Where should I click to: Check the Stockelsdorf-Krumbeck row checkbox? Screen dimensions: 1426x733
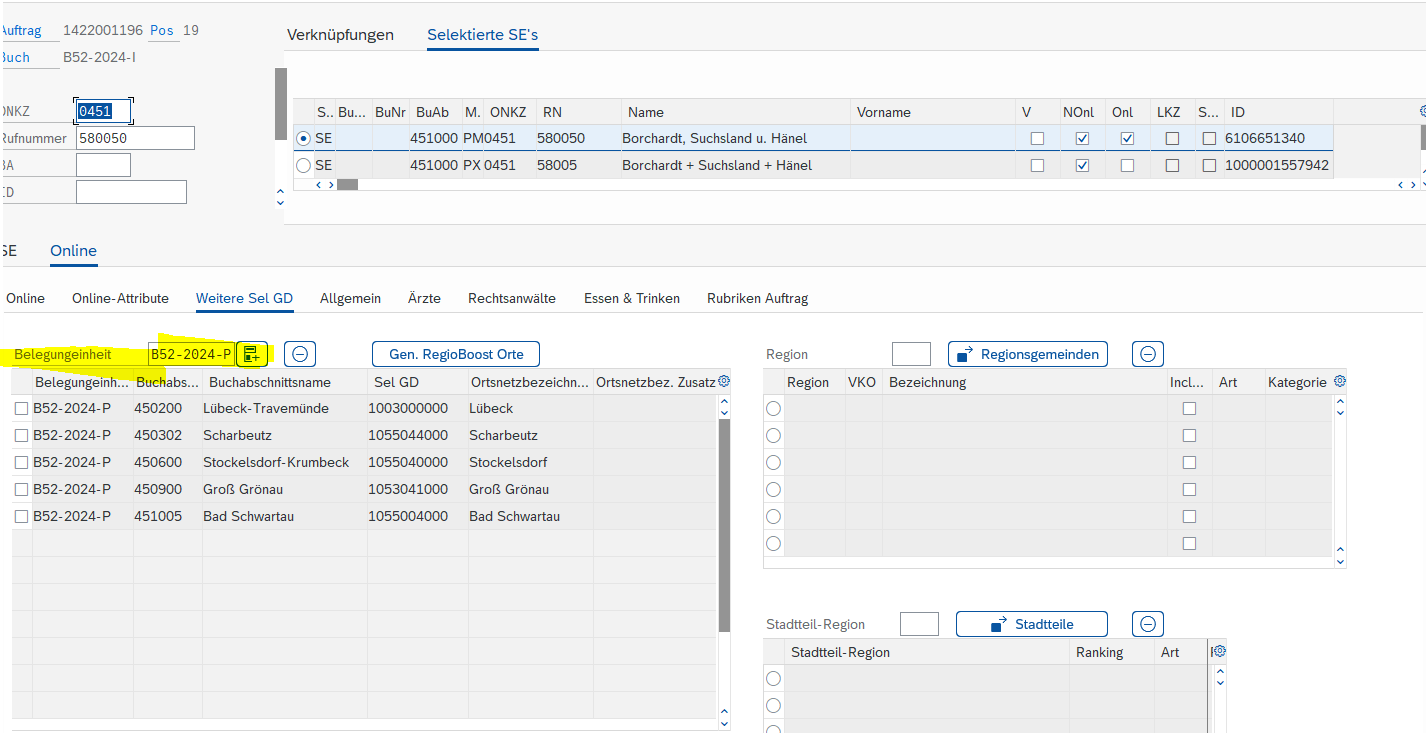click(x=21, y=462)
